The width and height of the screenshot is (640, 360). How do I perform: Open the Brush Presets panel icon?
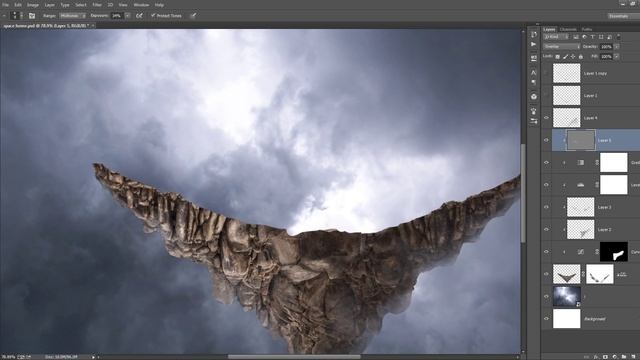[533, 111]
